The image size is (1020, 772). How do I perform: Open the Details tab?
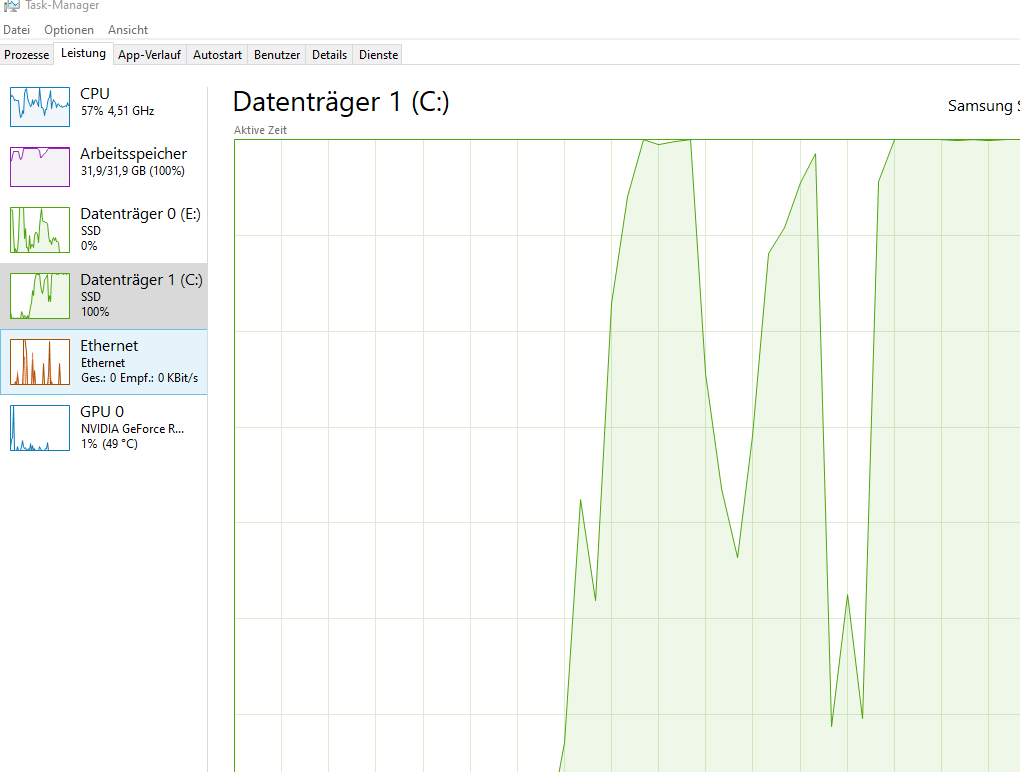coord(329,55)
